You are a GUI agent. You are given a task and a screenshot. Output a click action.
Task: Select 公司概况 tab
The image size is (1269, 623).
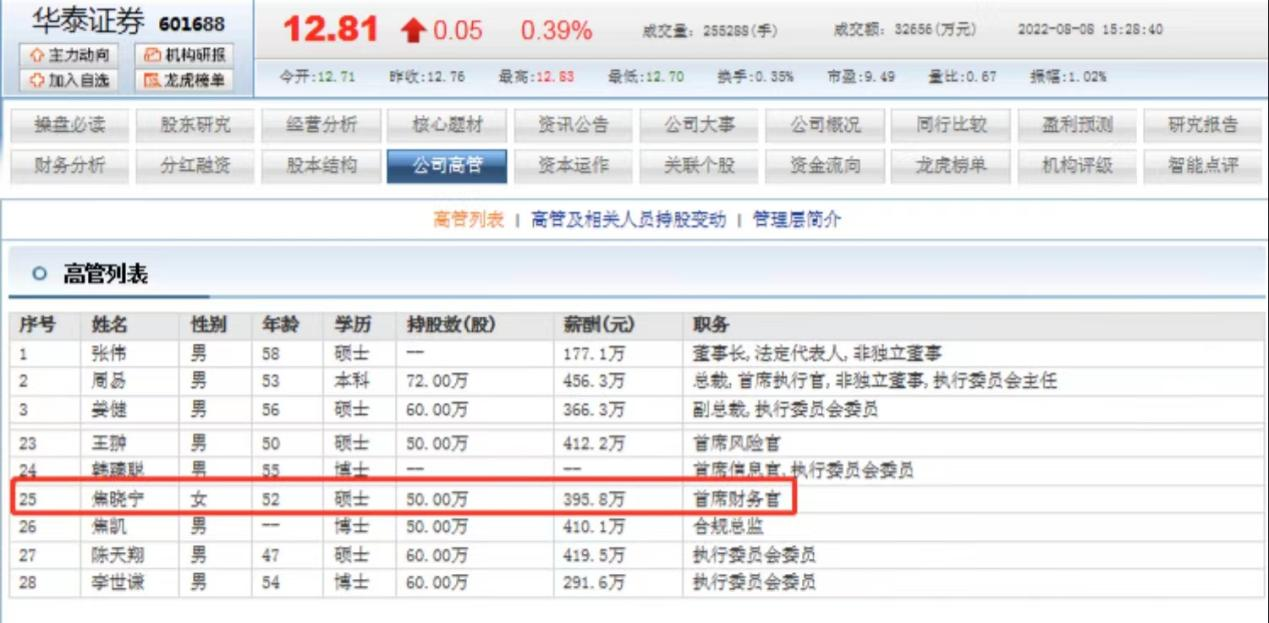825,125
